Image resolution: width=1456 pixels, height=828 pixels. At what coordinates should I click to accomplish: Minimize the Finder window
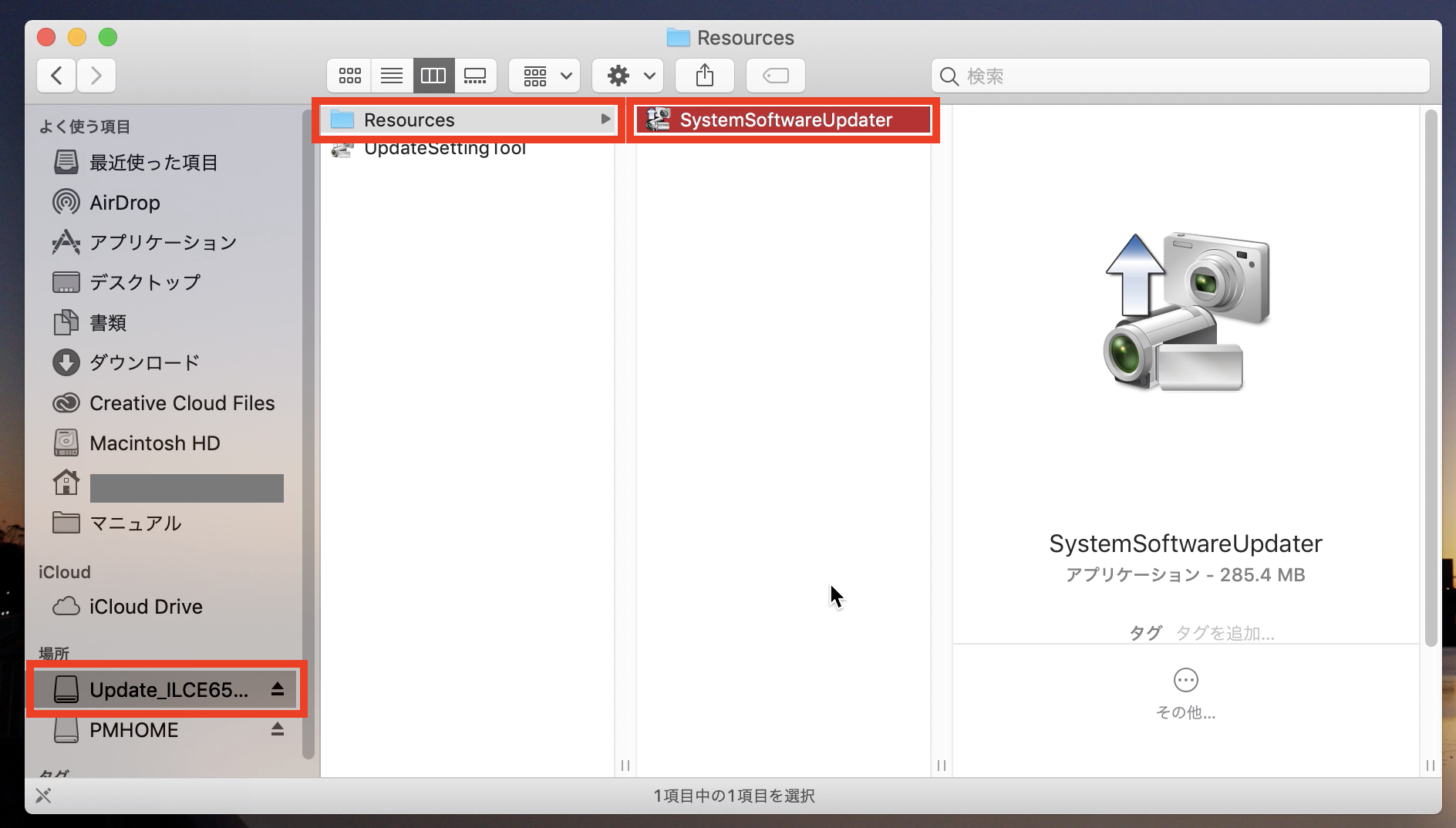click(77, 37)
